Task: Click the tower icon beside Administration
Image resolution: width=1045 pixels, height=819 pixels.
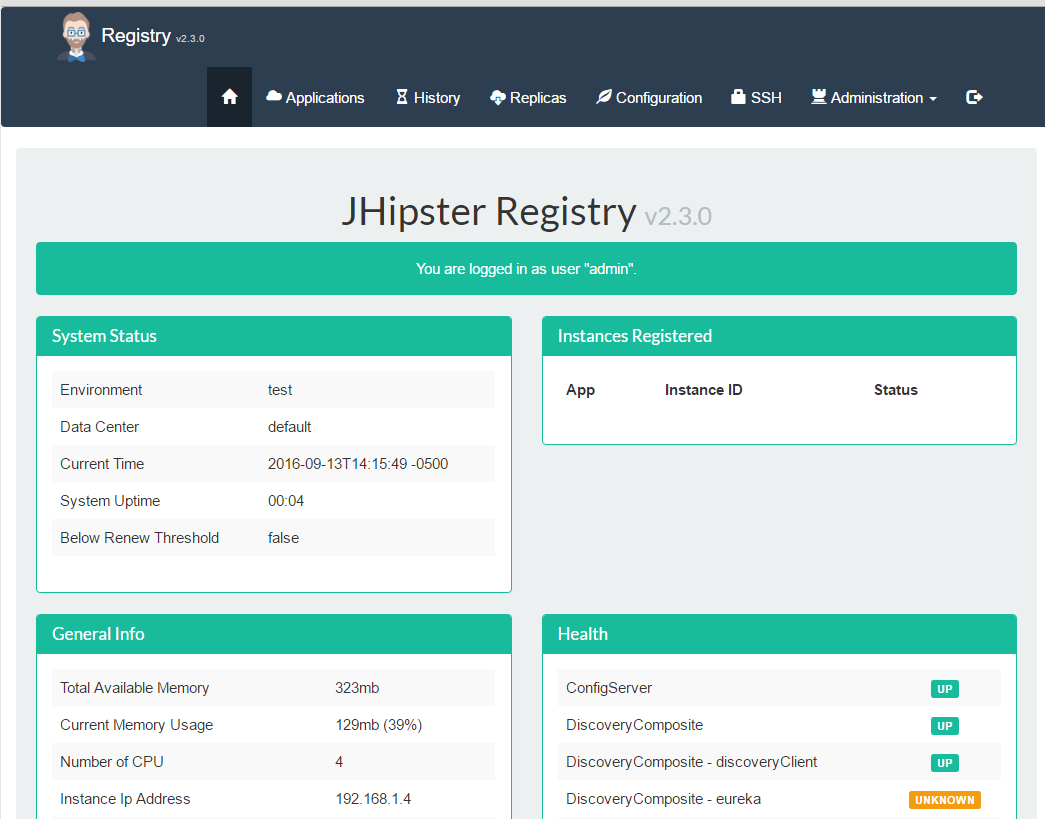Action: click(818, 97)
